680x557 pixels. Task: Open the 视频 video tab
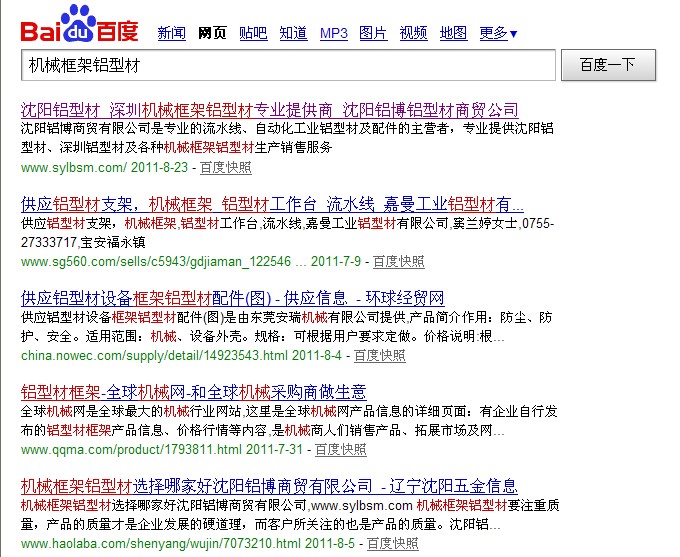[x=413, y=34]
